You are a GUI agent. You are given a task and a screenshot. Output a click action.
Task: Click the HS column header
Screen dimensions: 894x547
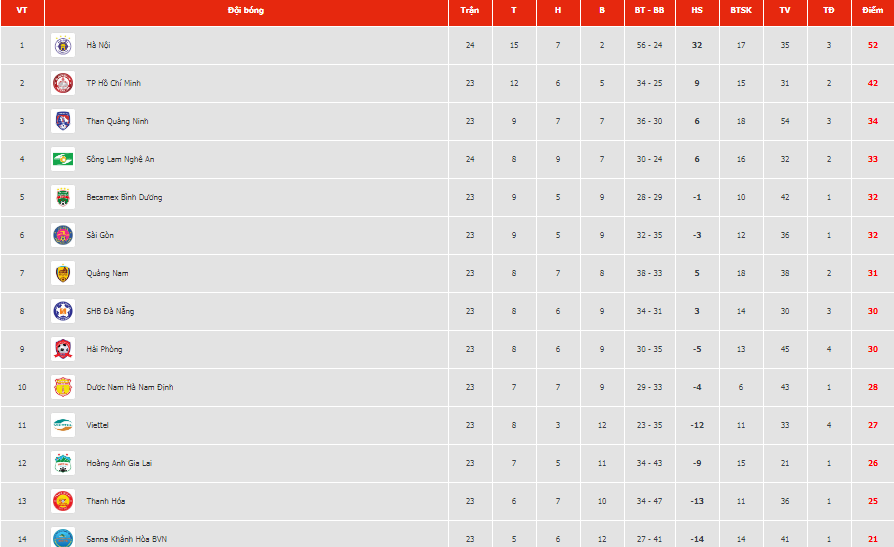click(x=697, y=10)
